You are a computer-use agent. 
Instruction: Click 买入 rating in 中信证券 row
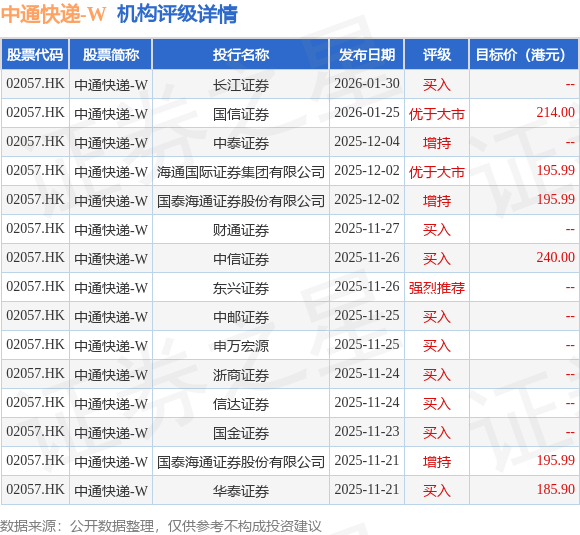click(x=437, y=259)
